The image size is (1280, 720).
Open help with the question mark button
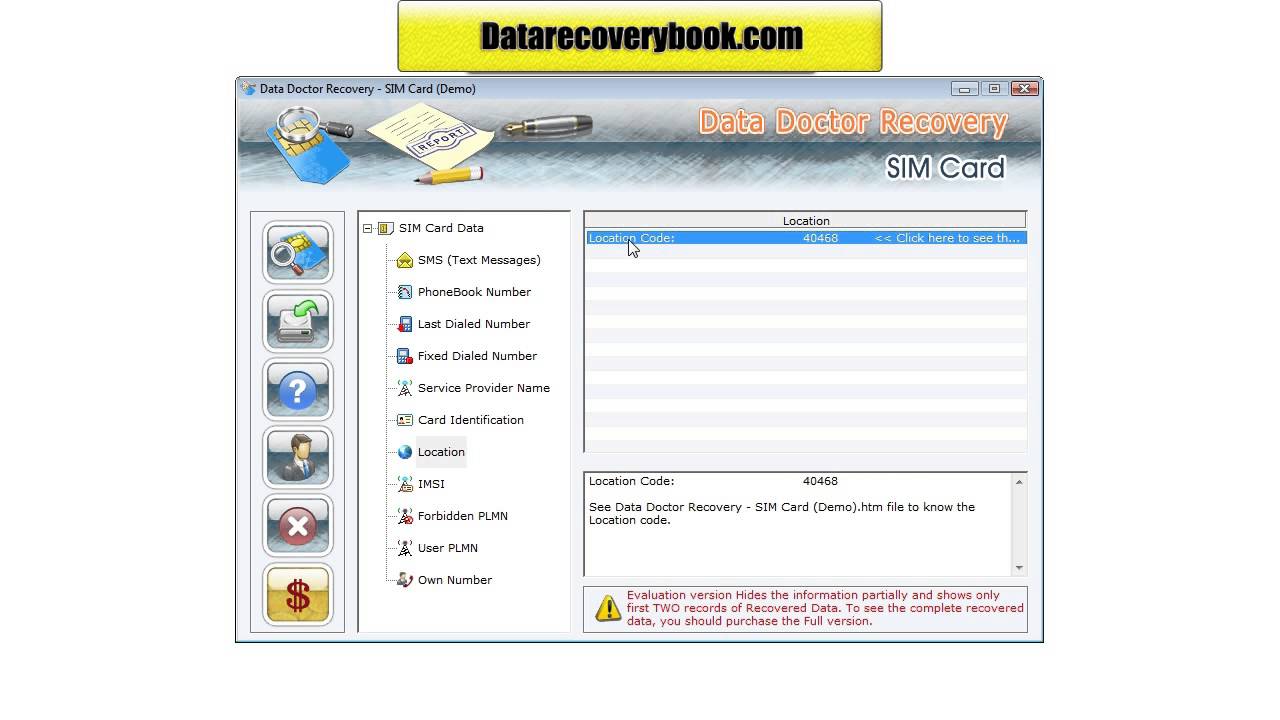pos(297,389)
